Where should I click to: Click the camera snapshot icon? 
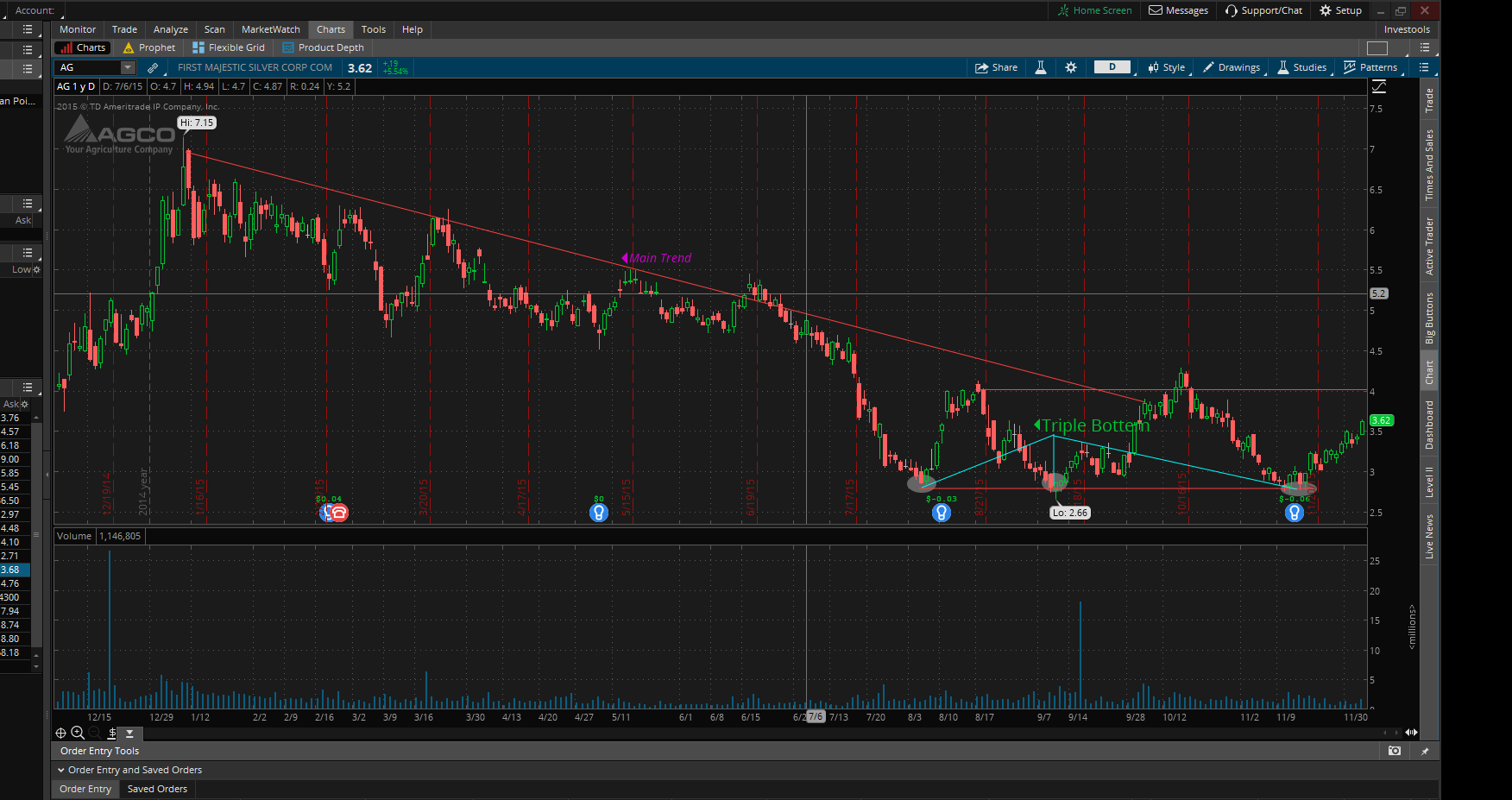[x=1395, y=751]
